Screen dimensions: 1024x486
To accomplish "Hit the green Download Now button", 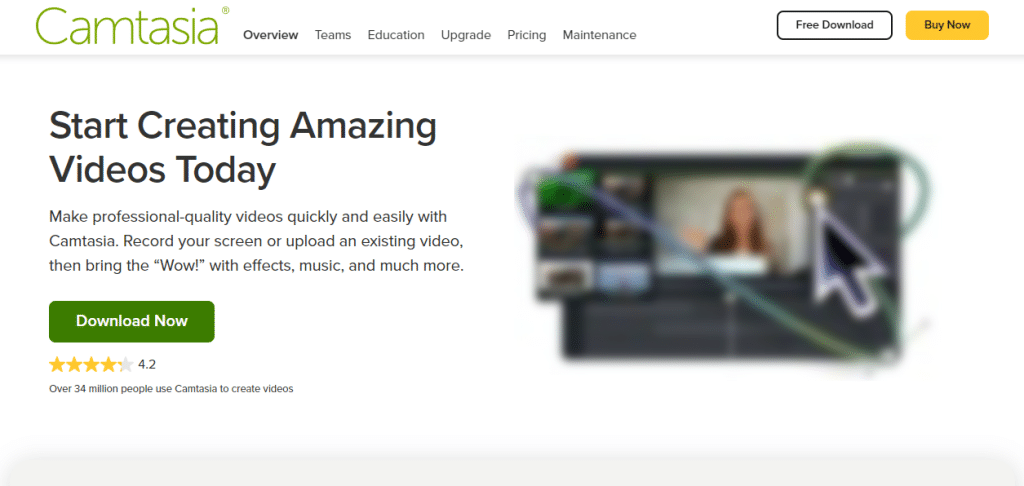I will [x=132, y=321].
